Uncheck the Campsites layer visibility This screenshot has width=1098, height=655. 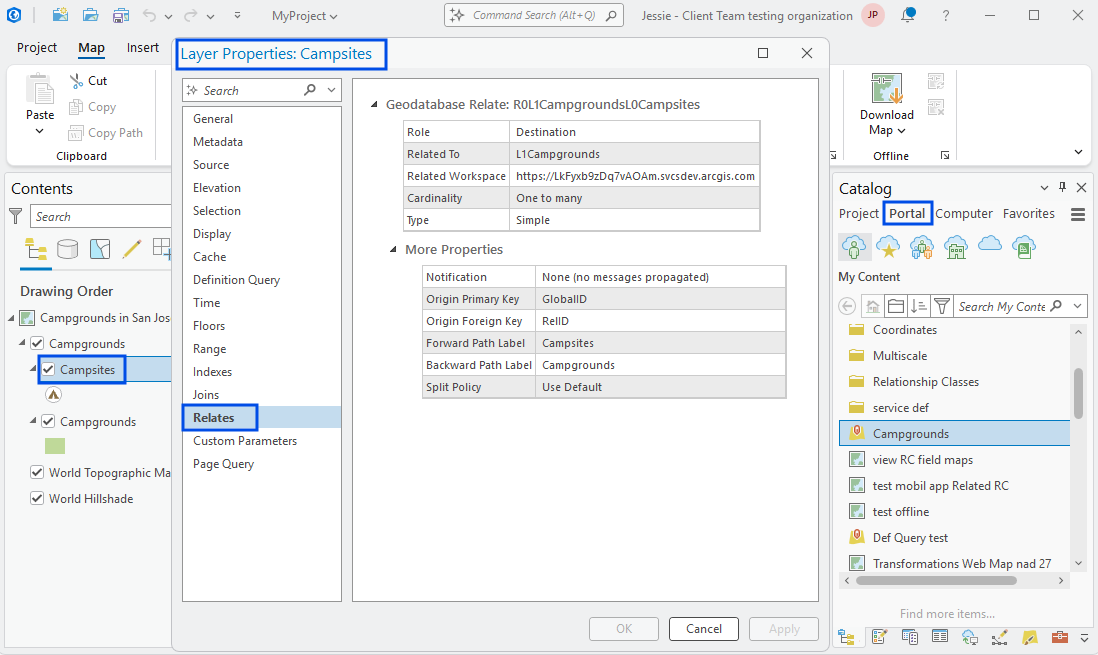tap(47, 369)
